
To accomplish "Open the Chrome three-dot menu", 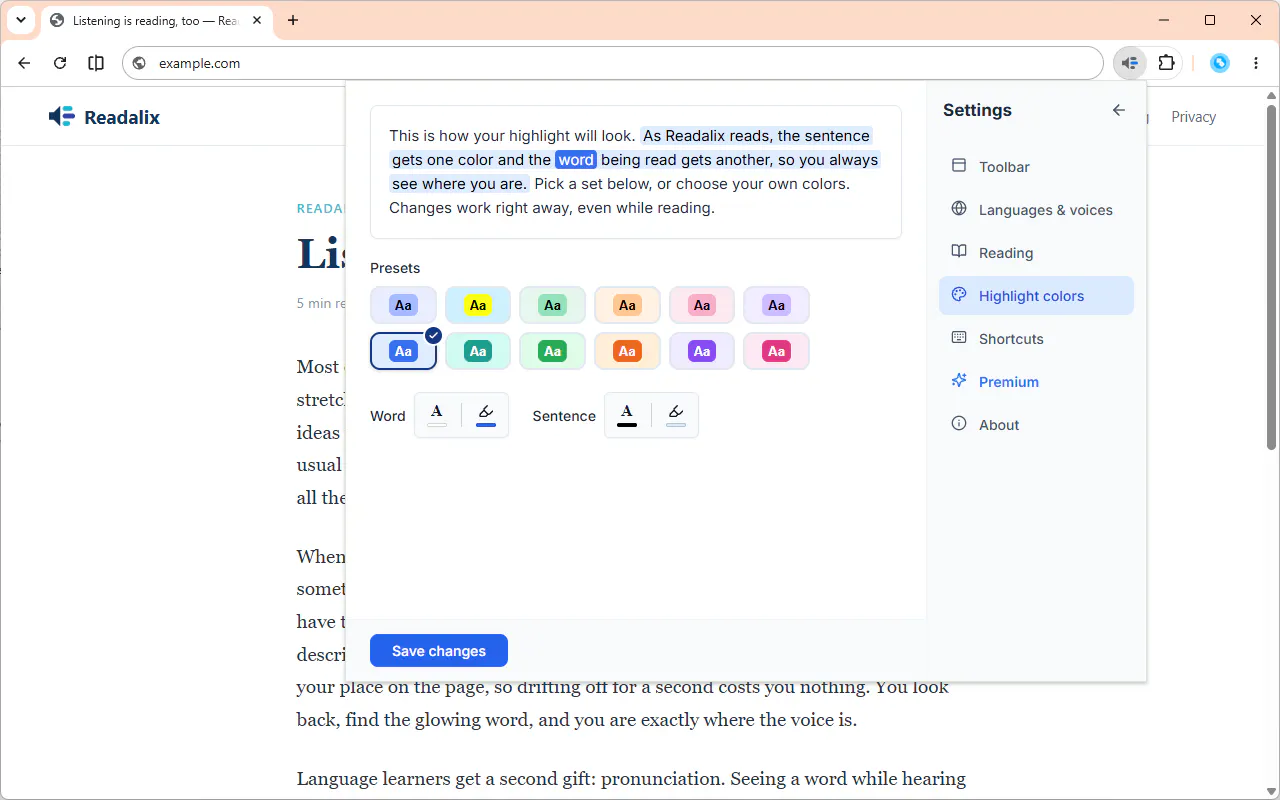I will [1256, 63].
